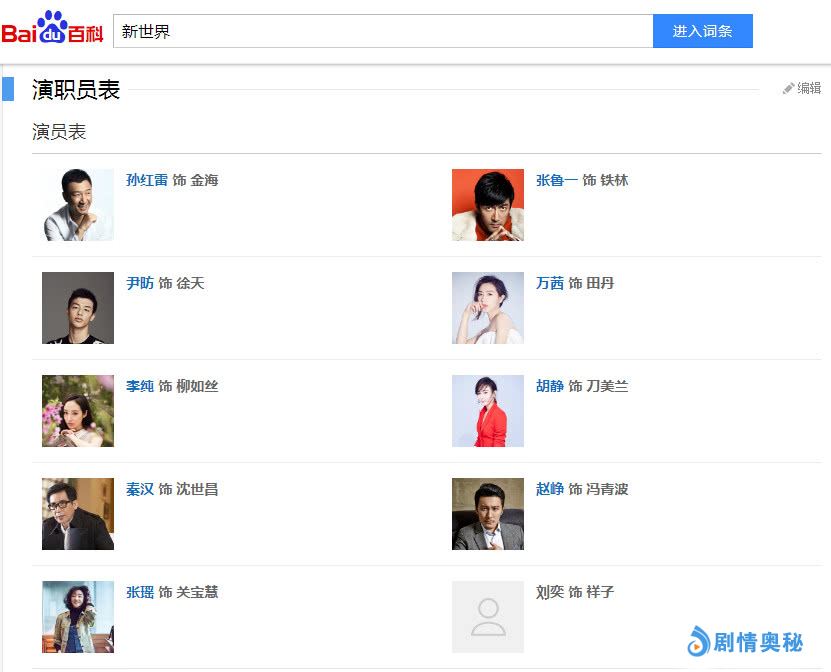Screen dimensions: 831x672
Task: Open the 孙红雷 actor link
Action: pos(146,181)
